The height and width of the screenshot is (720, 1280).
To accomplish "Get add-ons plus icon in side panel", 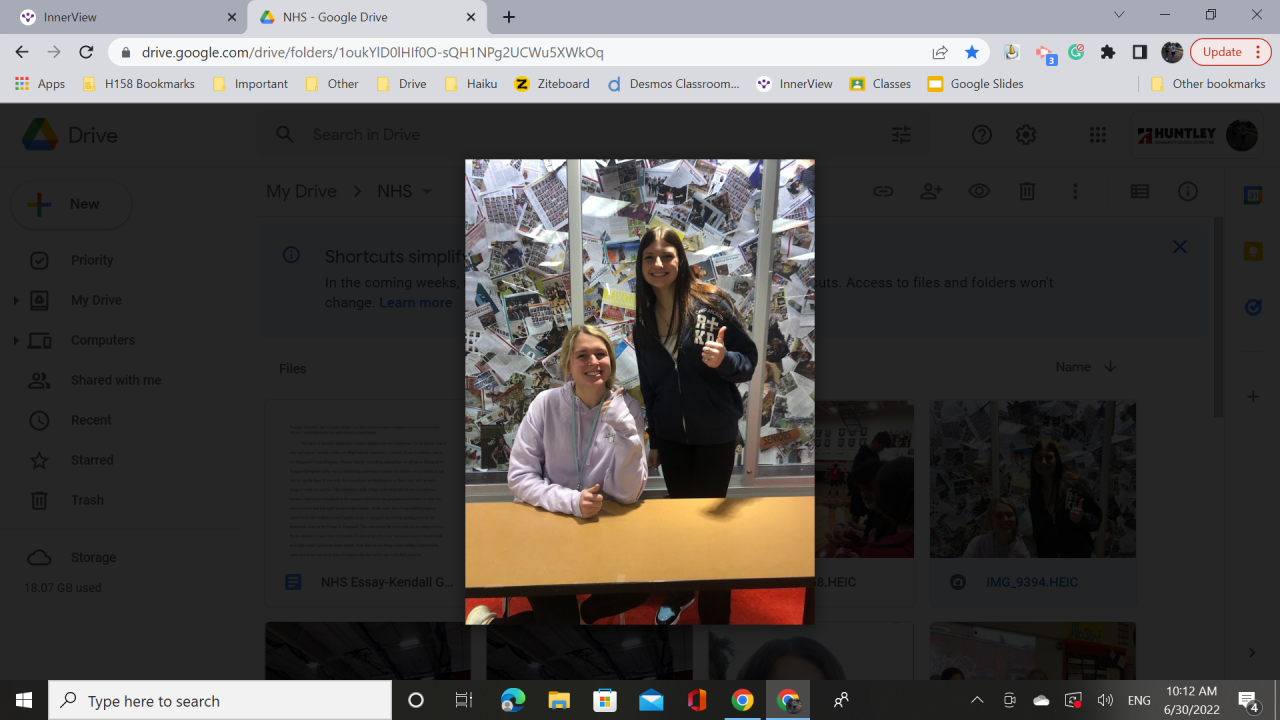I will (1253, 397).
